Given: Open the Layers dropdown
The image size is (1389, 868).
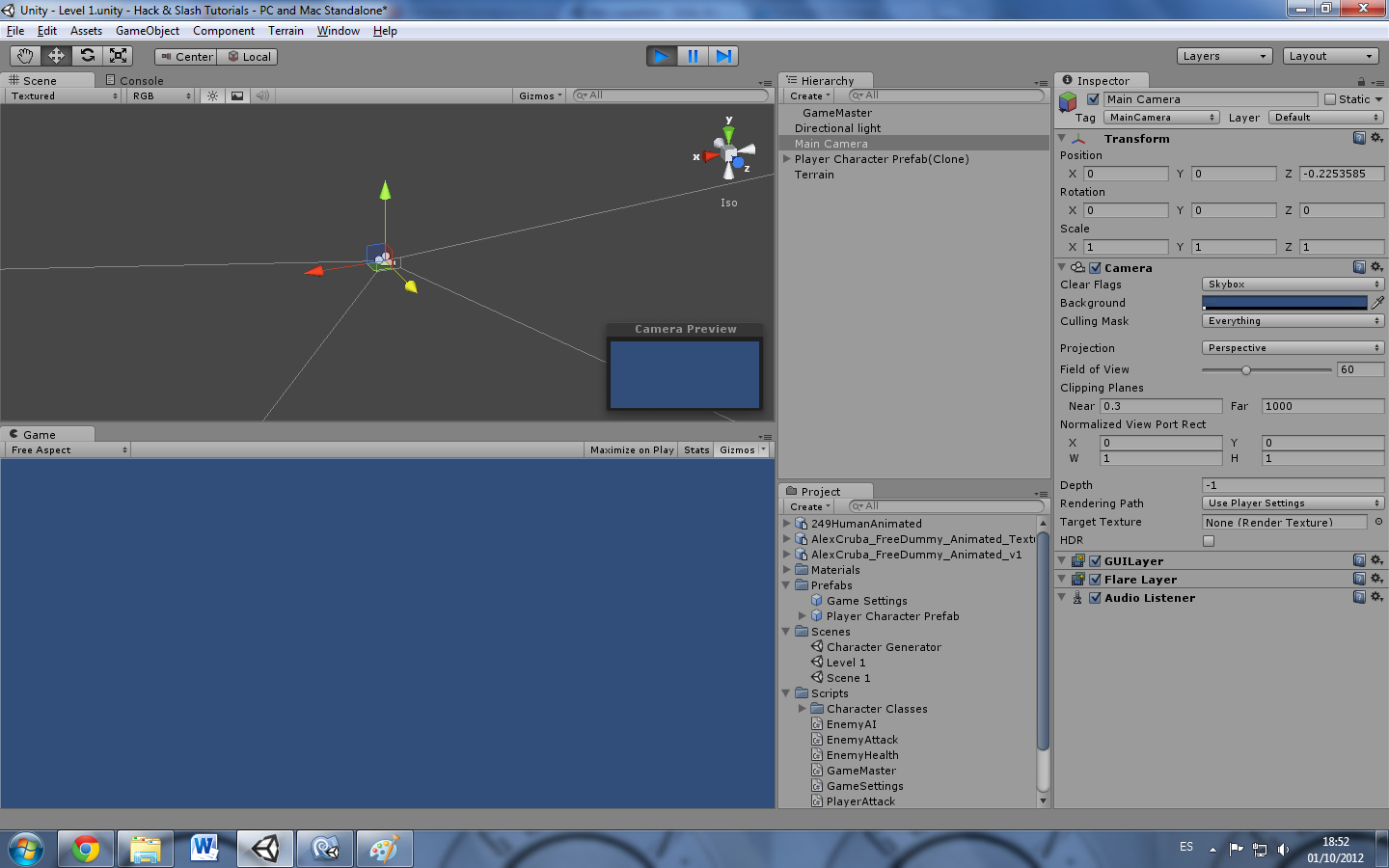Looking at the screenshot, I should click(1224, 56).
